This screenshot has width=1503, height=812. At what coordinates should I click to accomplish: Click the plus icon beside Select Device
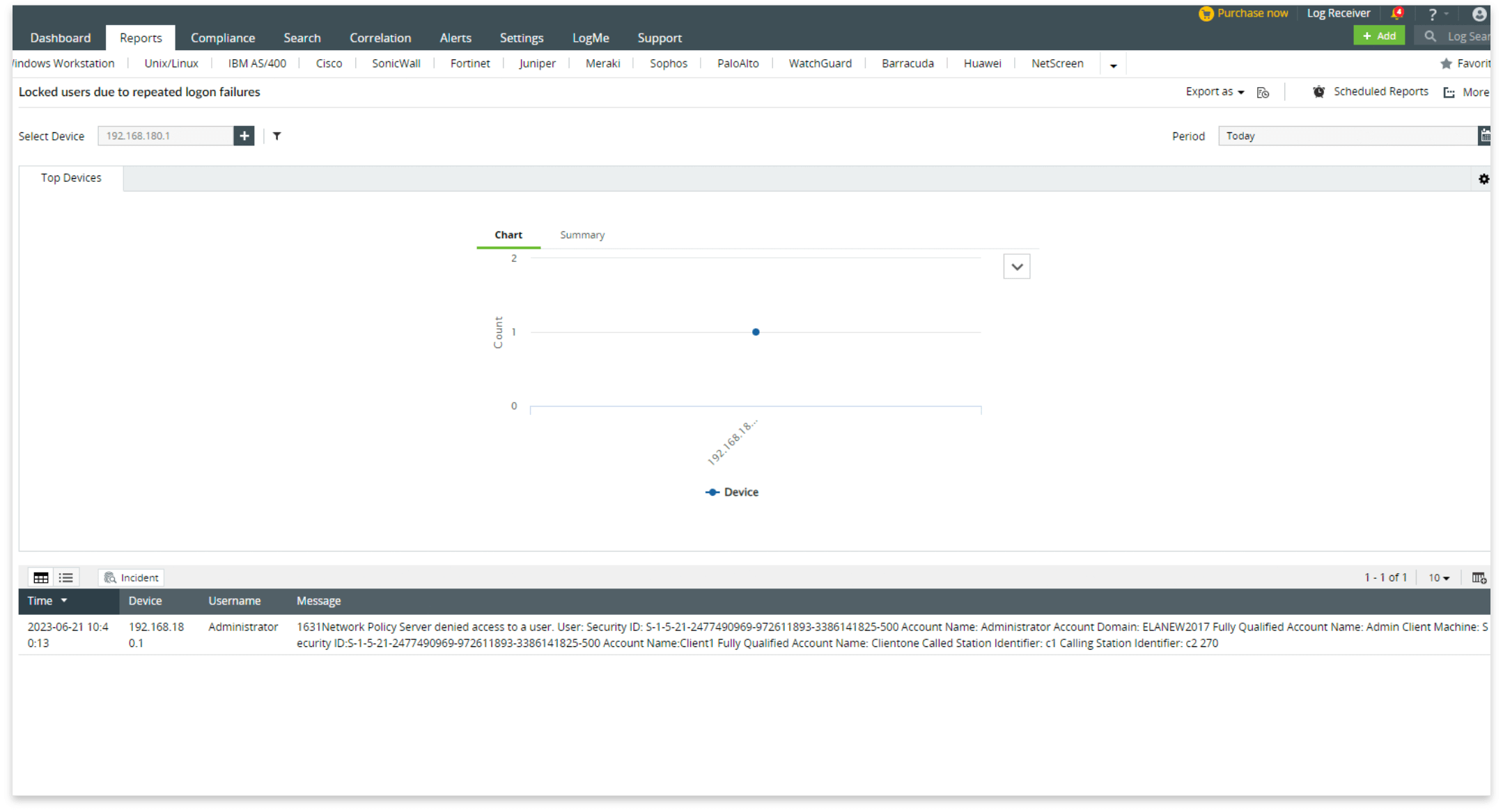click(244, 136)
